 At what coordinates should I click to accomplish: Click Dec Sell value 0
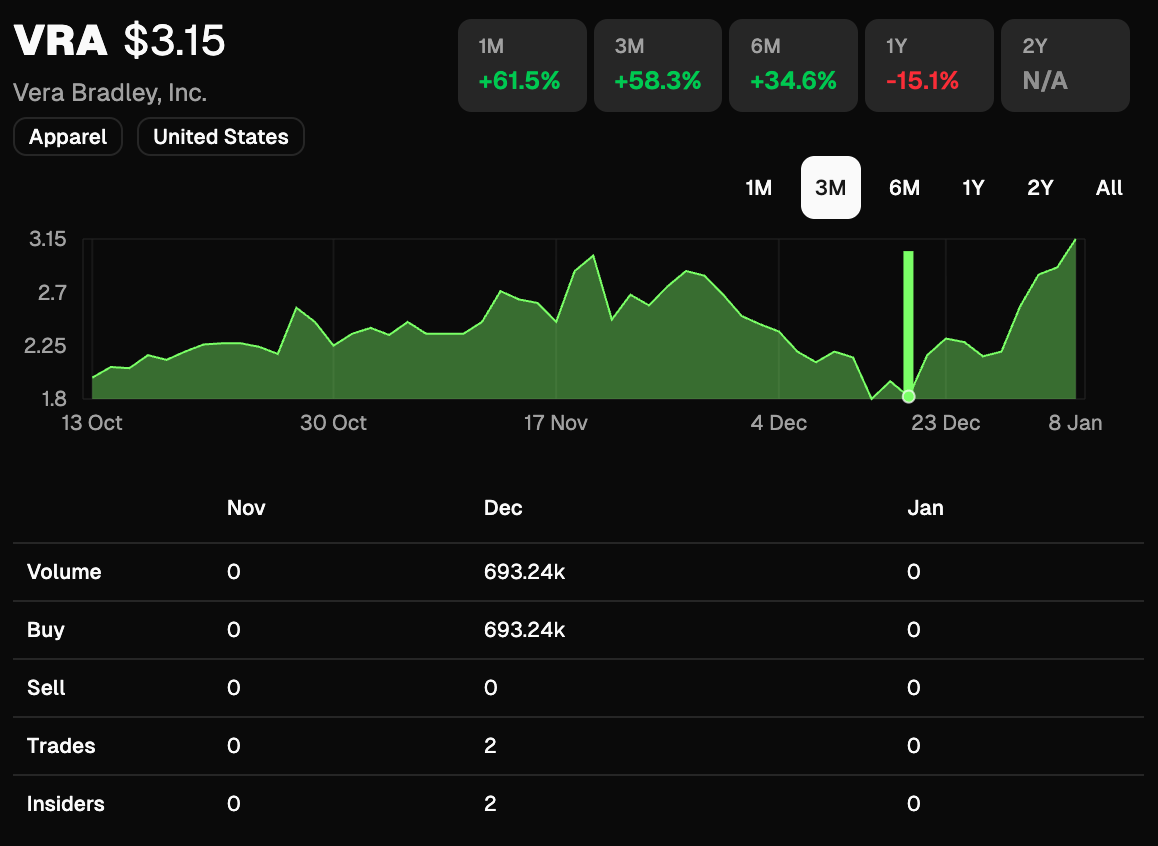pyautogui.click(x=490, y=688)
